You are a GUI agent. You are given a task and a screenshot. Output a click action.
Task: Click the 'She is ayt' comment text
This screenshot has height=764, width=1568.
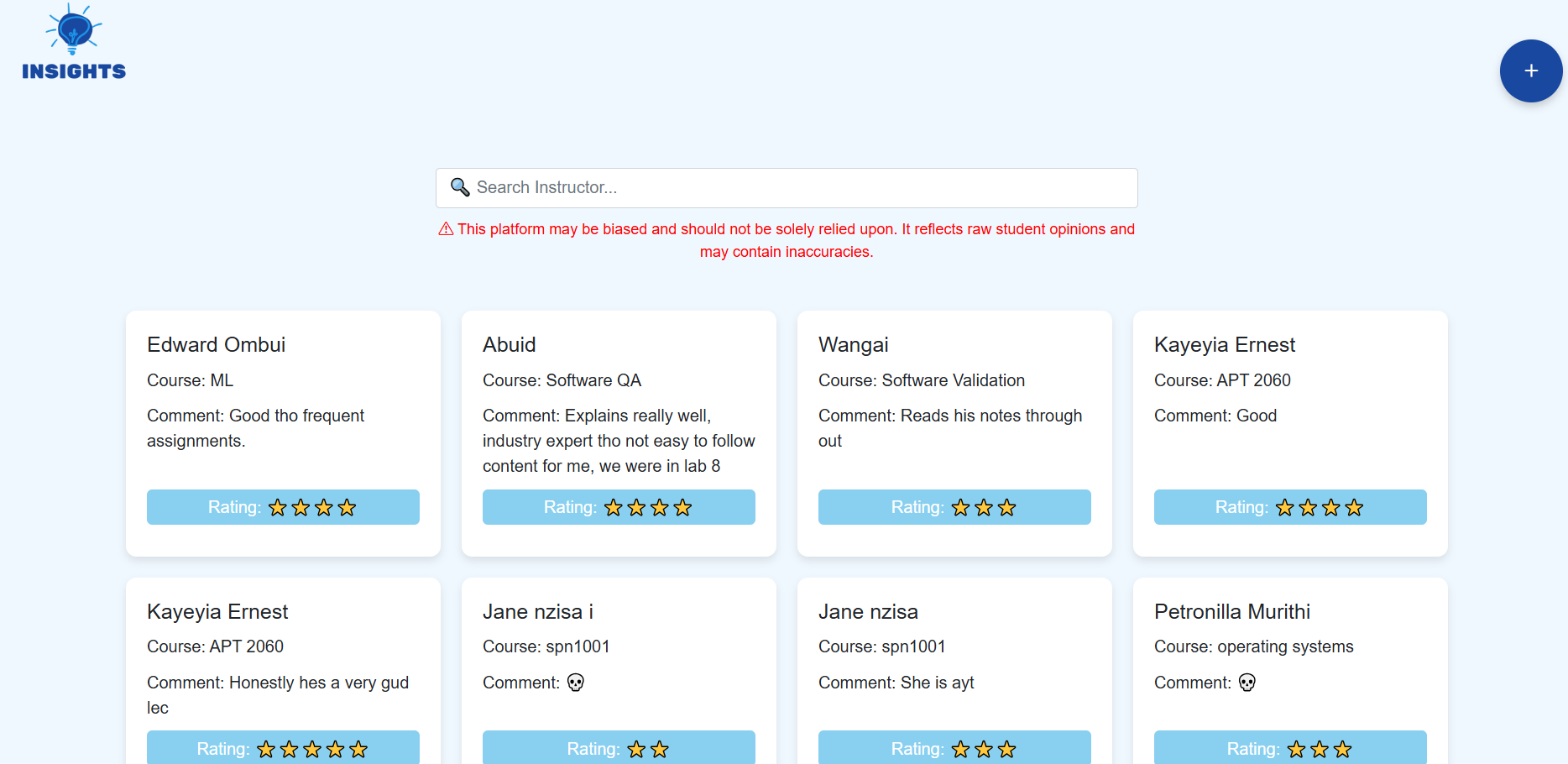(934, 683)
